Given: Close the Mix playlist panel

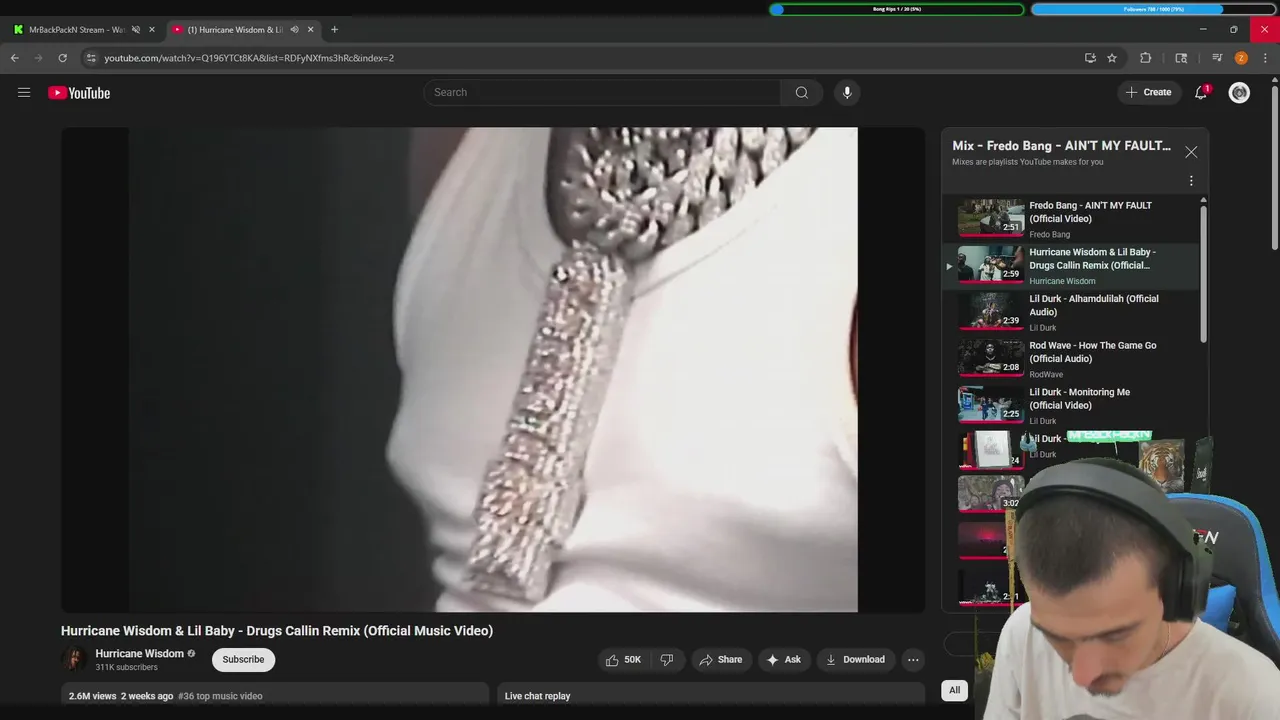Looking at the screenshot, I should pos(1191,152).
